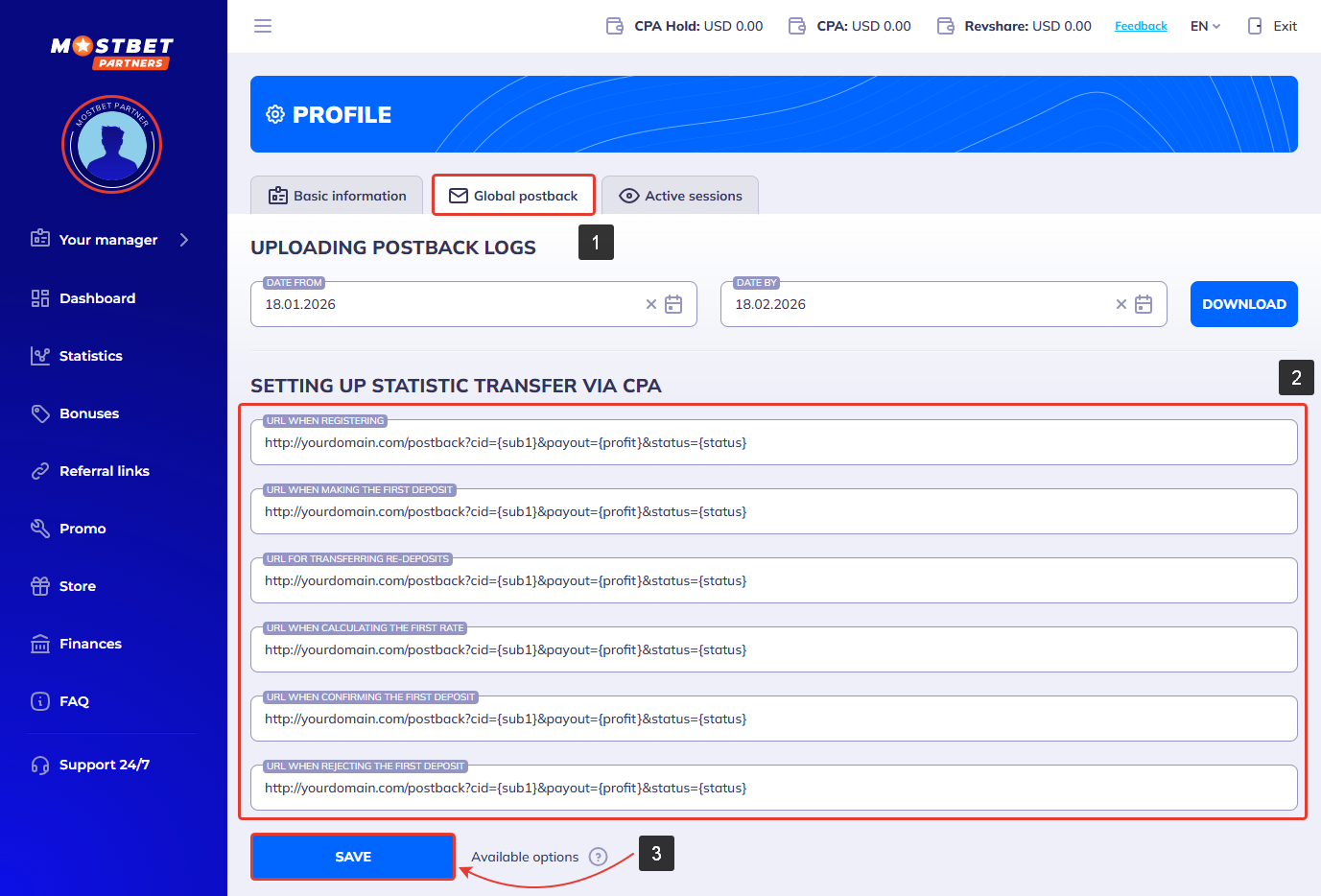
Task: Open the hamburger menu icon
Action: coord(263,26)
